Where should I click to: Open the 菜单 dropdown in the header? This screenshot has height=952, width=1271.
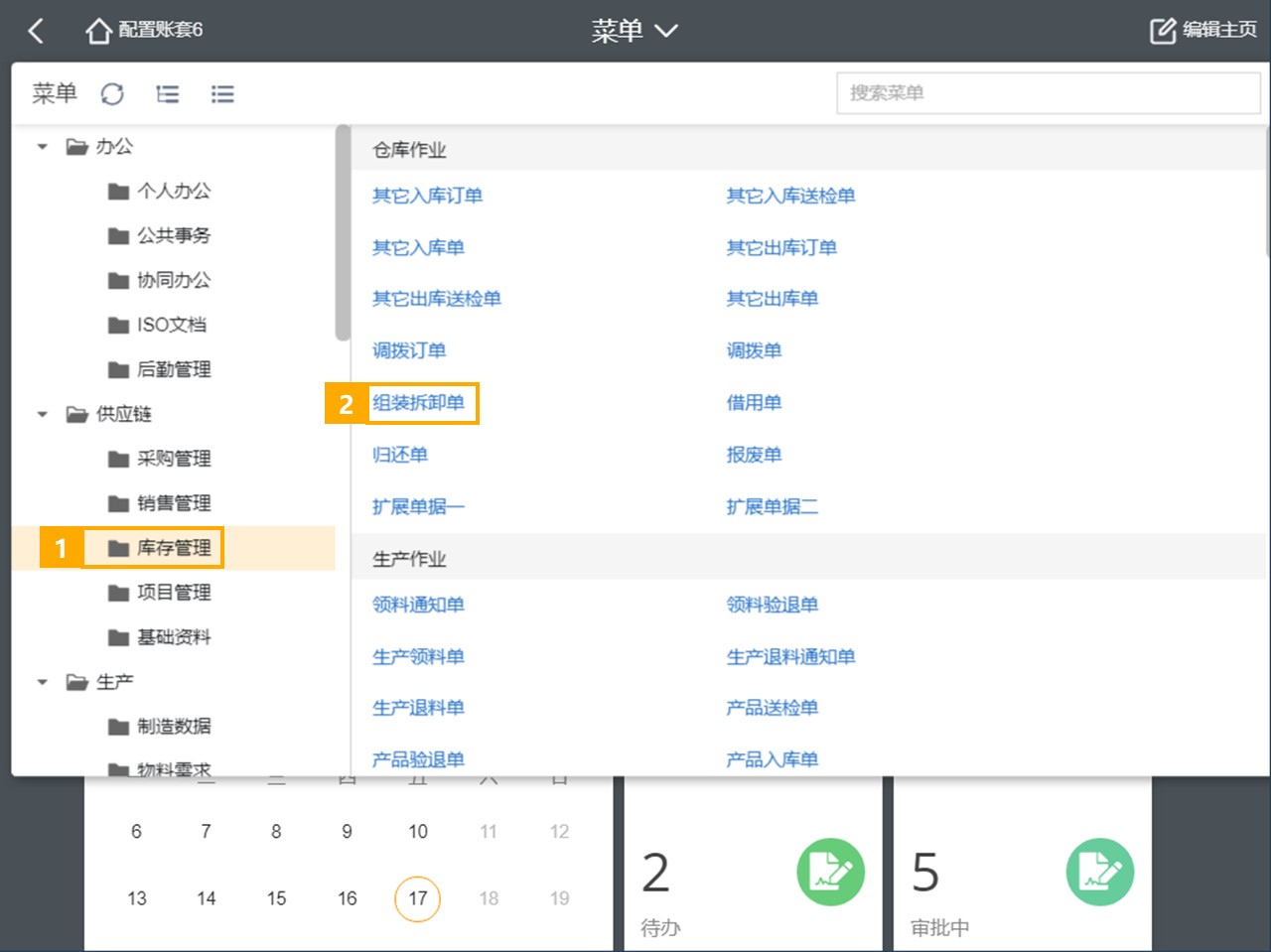(x=635, y=31)
